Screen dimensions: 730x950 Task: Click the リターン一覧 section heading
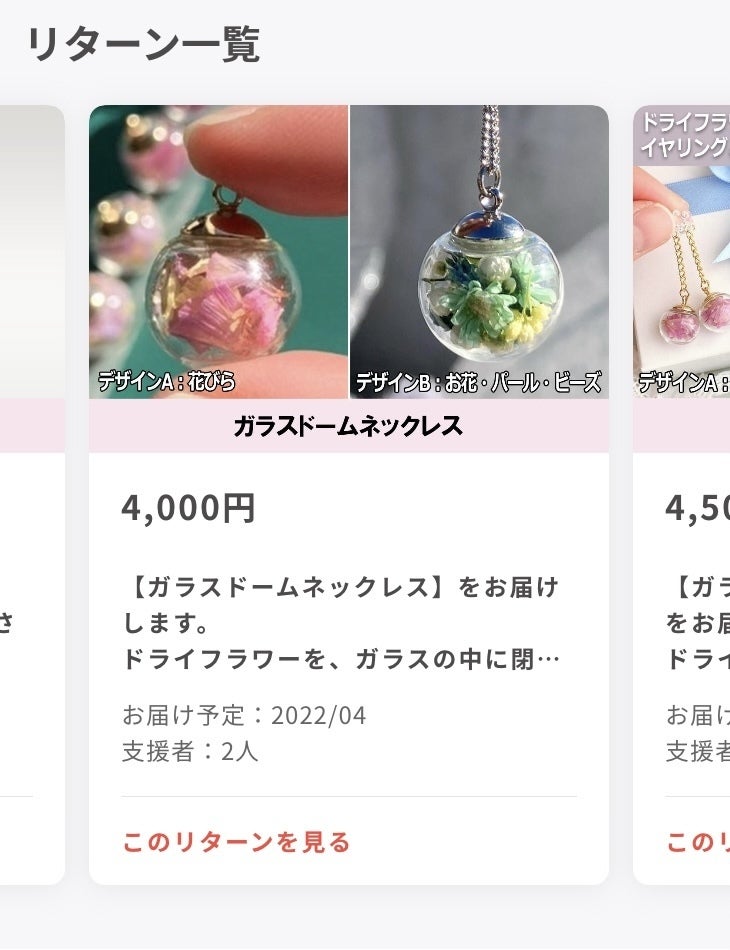pos(144,44)
